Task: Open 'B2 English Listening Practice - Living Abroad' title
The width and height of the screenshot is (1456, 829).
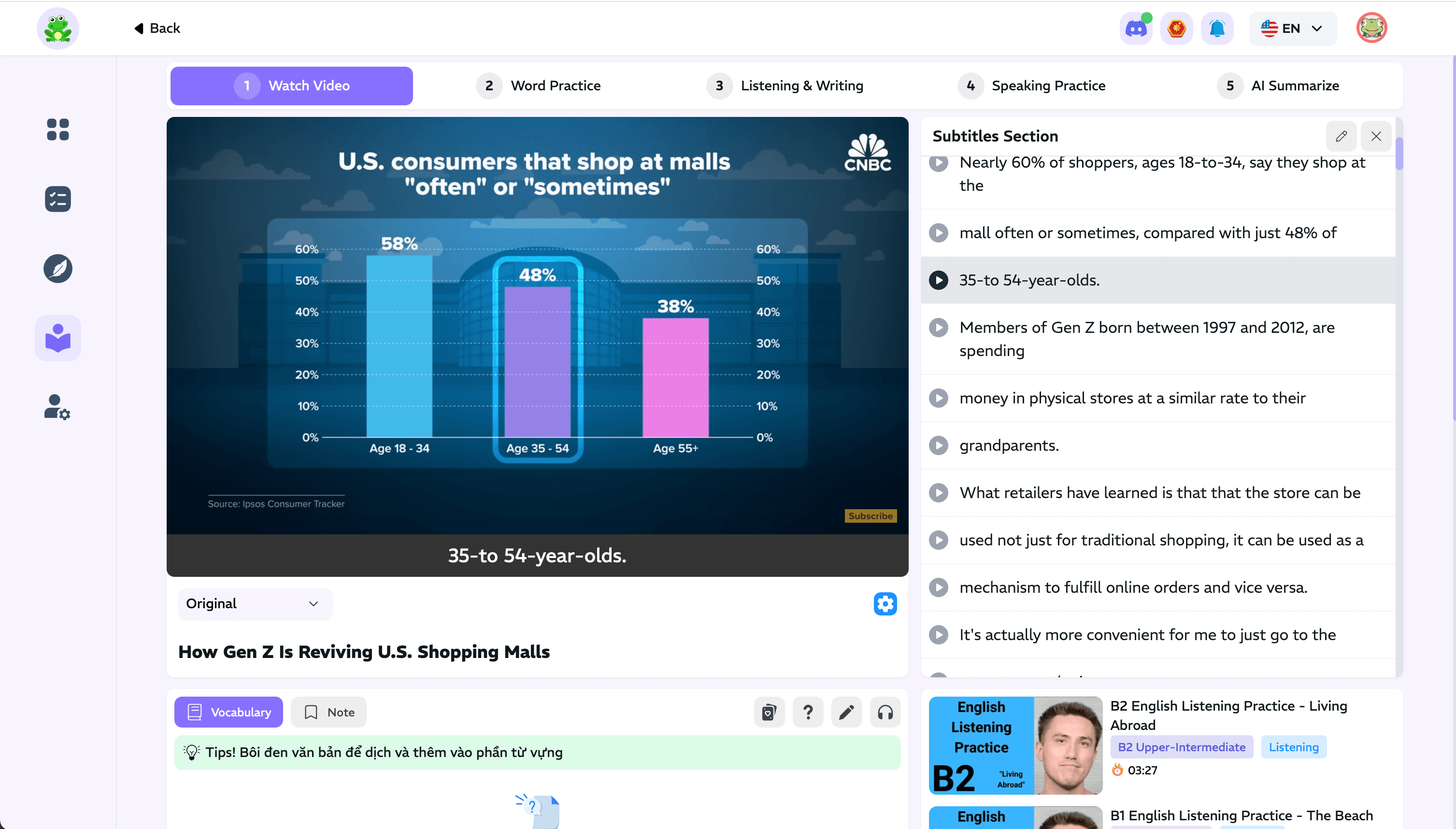Action: [x=1228, y=715]
